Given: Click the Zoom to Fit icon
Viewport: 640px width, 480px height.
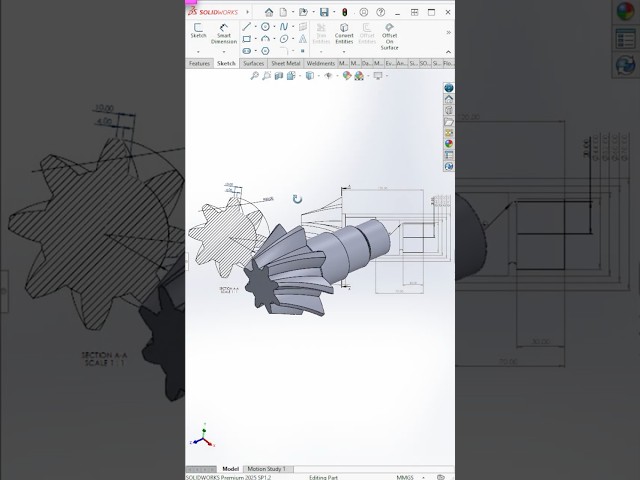Looking at the screenshot, I should click(x=254, y=76).
